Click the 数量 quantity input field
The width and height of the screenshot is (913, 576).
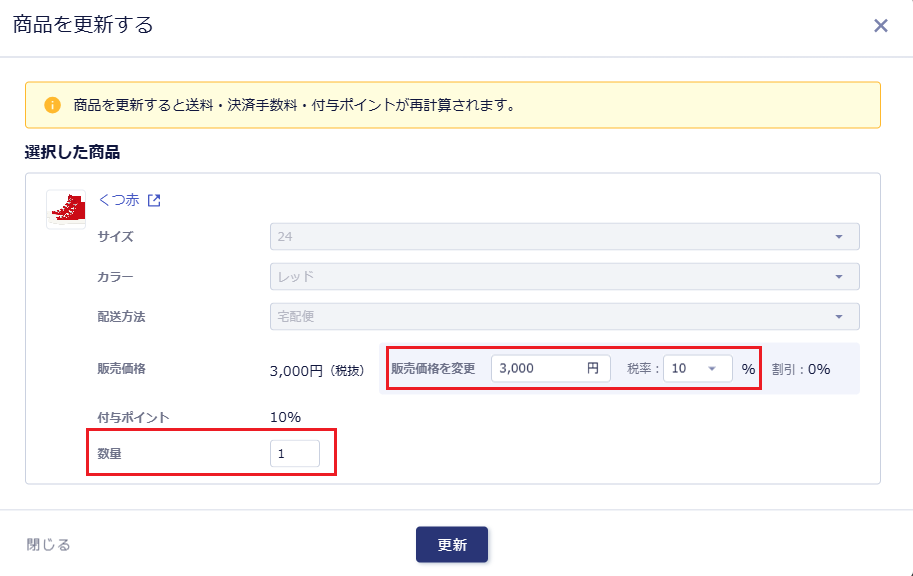coord(294,454)
